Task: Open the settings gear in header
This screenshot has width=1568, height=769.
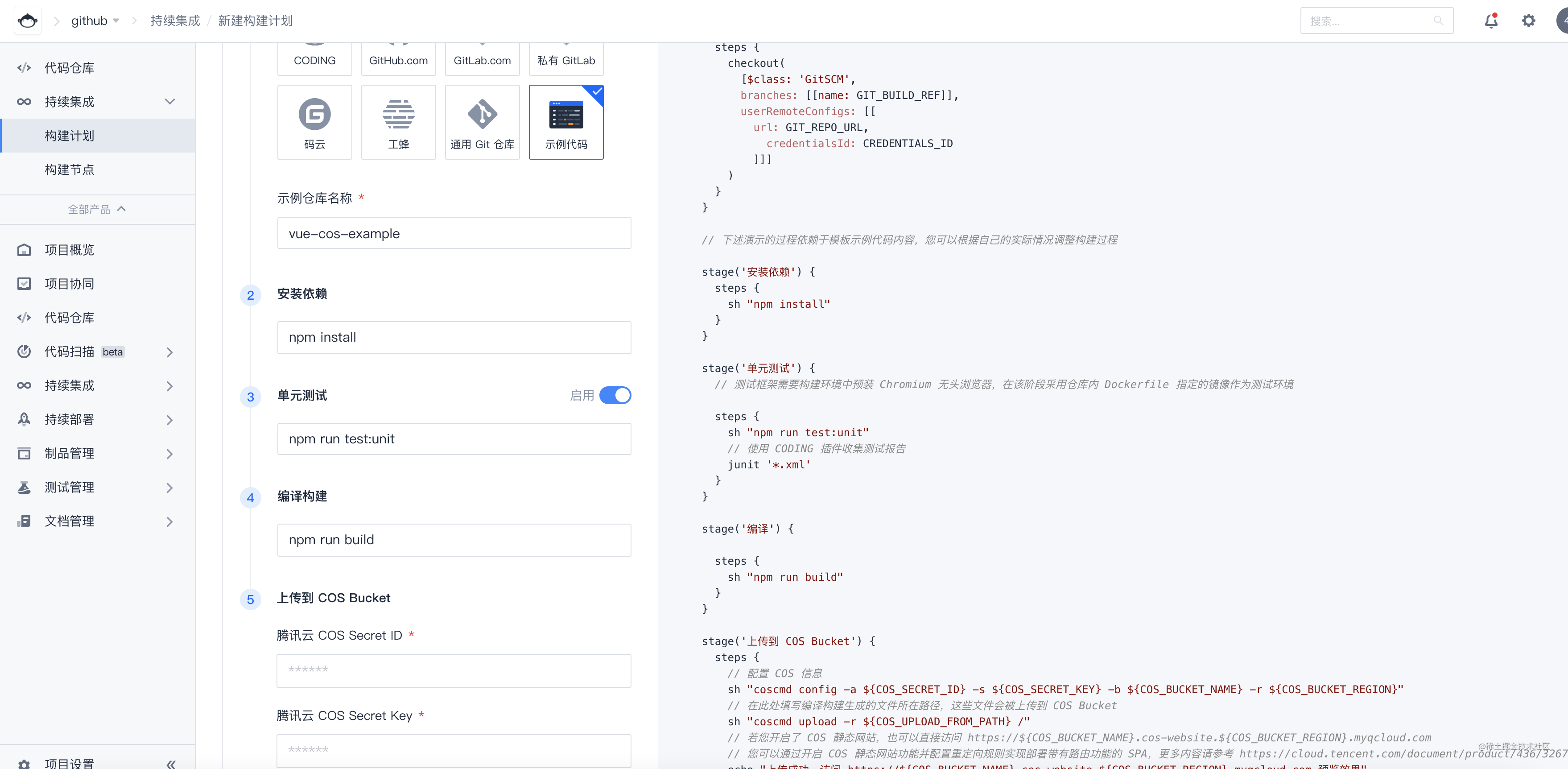Action: click(1528, 21)
